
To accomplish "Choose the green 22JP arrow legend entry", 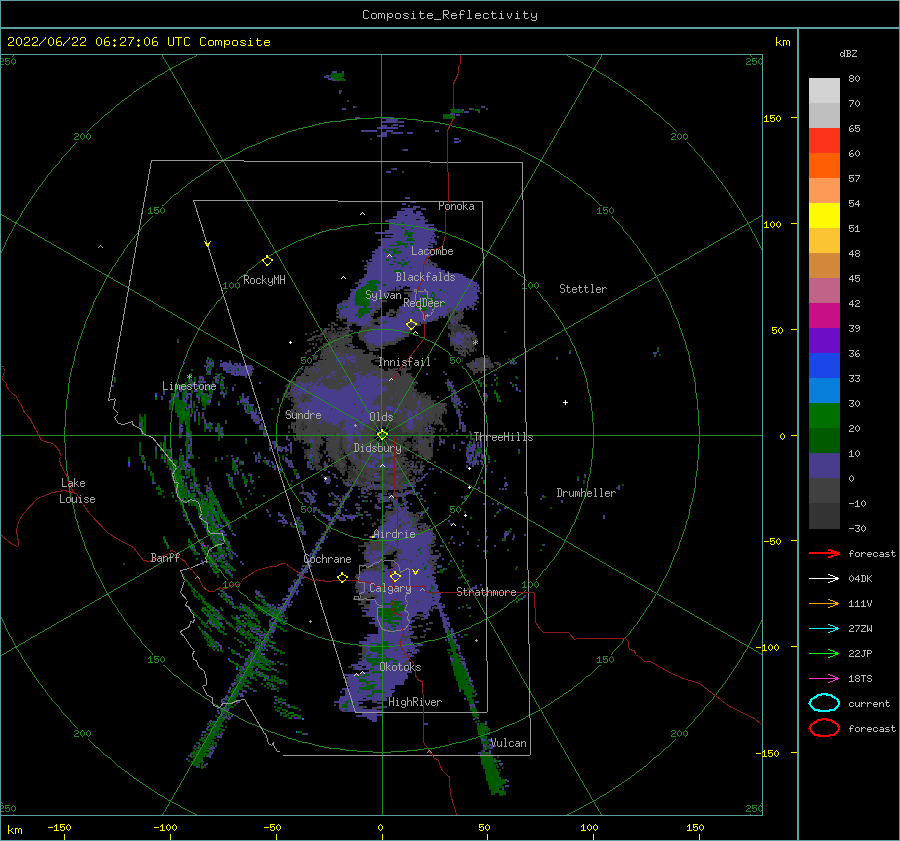I will 824,653.
